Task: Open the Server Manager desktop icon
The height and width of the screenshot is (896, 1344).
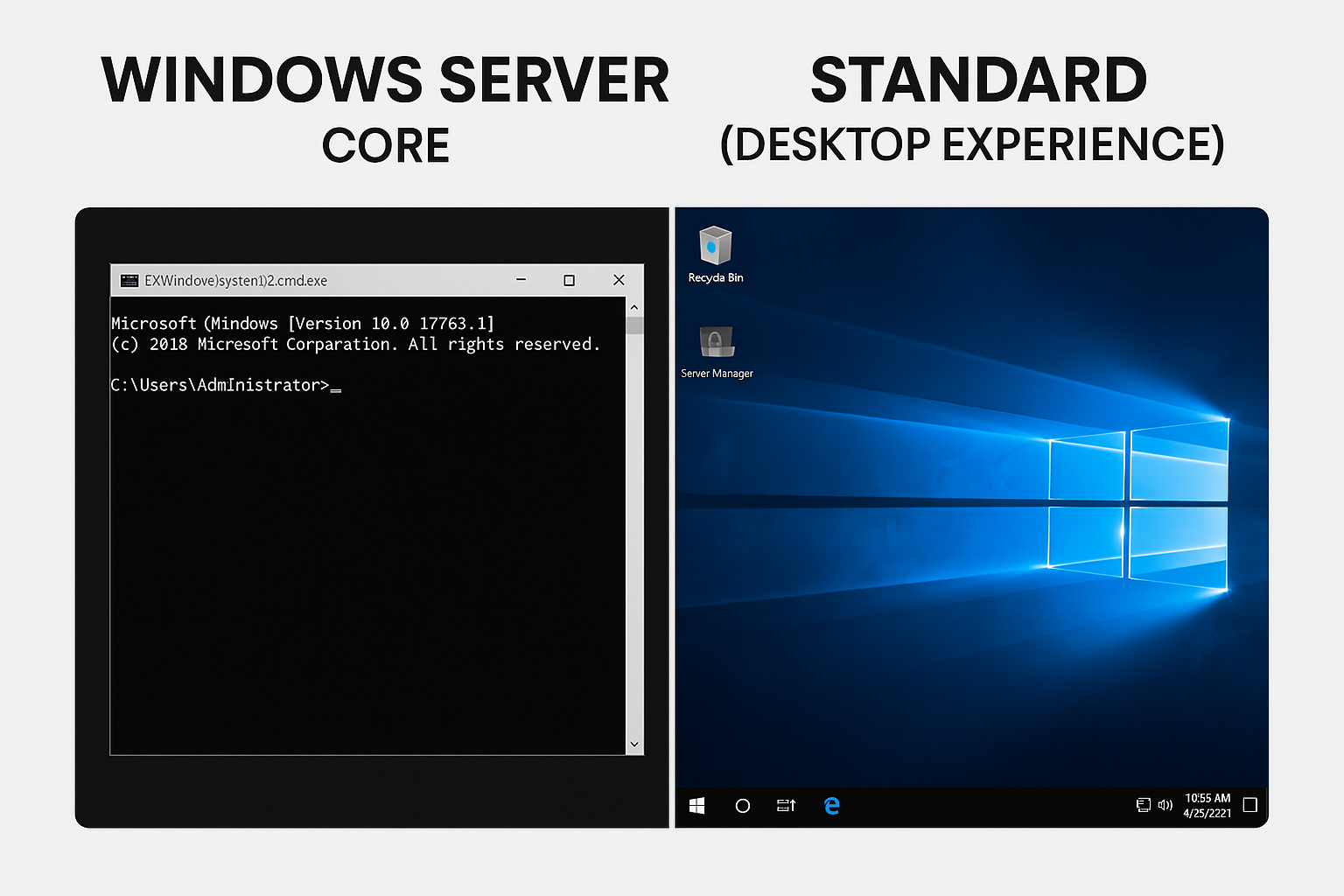Action: coord(717,343)
